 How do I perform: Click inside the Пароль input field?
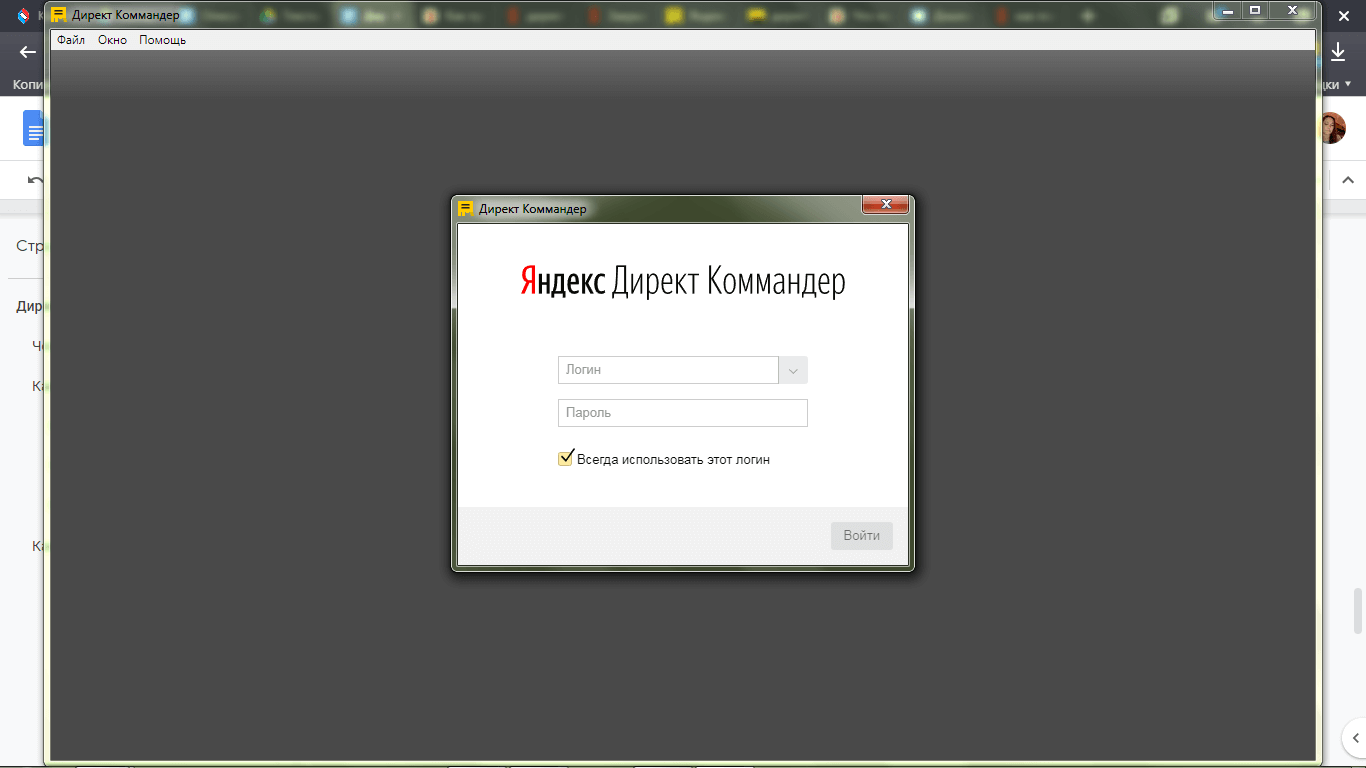[x=683, y=412]
